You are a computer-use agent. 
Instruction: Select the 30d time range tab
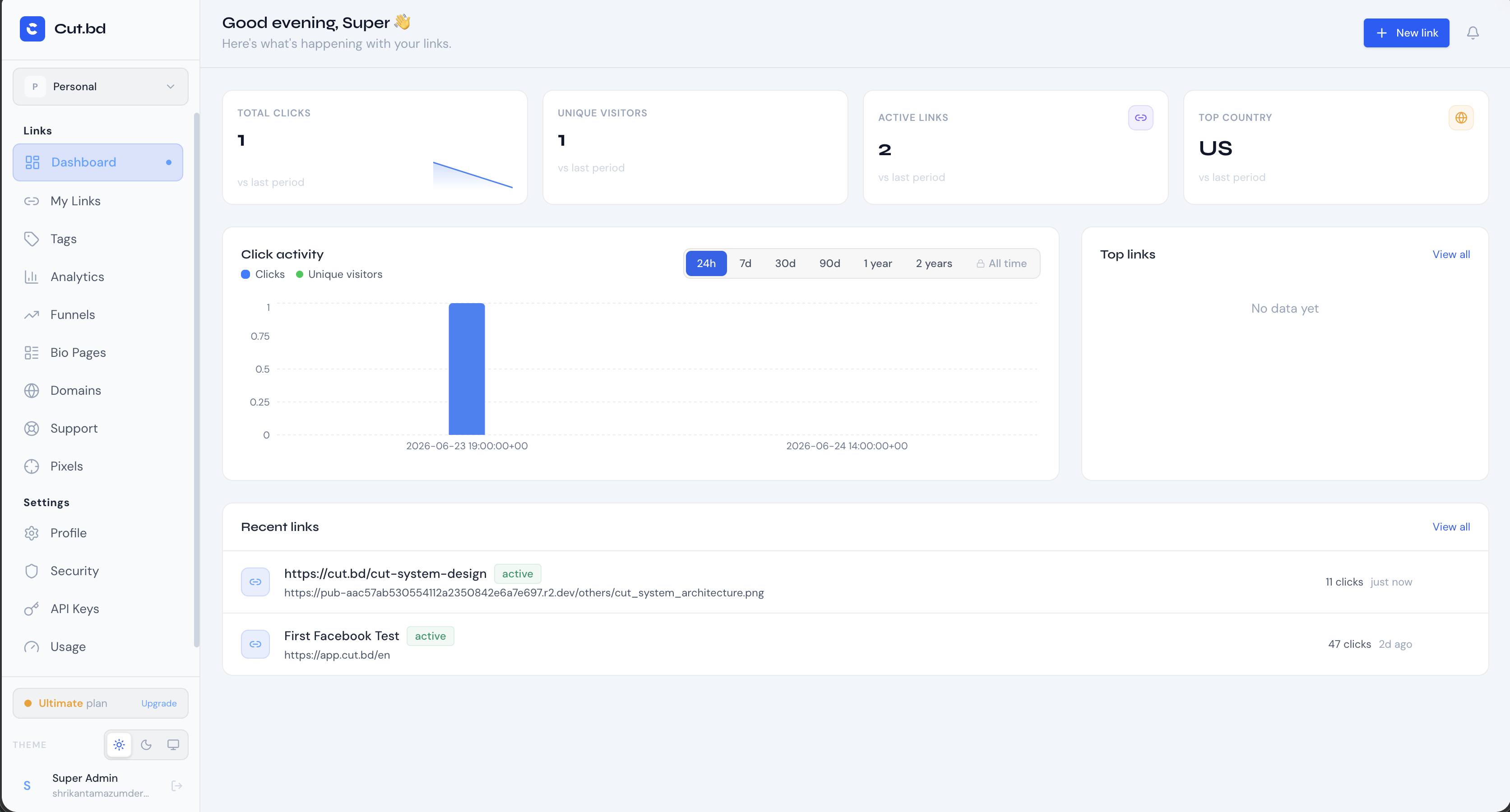click(x=785, y=263)
